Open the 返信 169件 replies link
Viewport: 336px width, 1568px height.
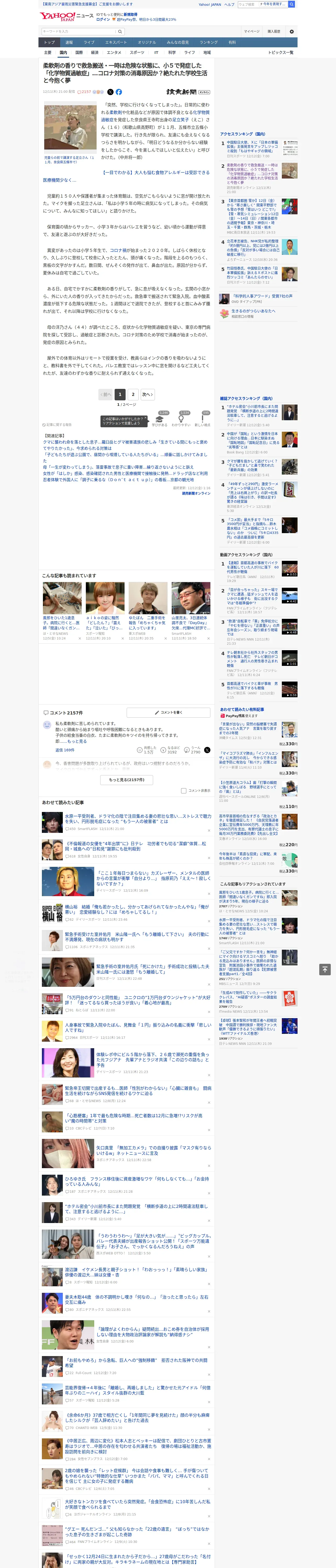(65, 751)
